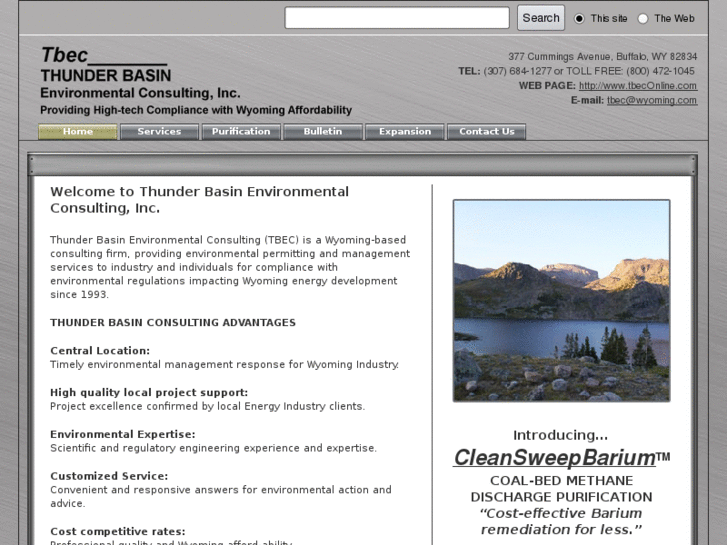This screenshot has width=727, height=545.
Task: Select 'The Web' radio option
Action: click(643, 19)
